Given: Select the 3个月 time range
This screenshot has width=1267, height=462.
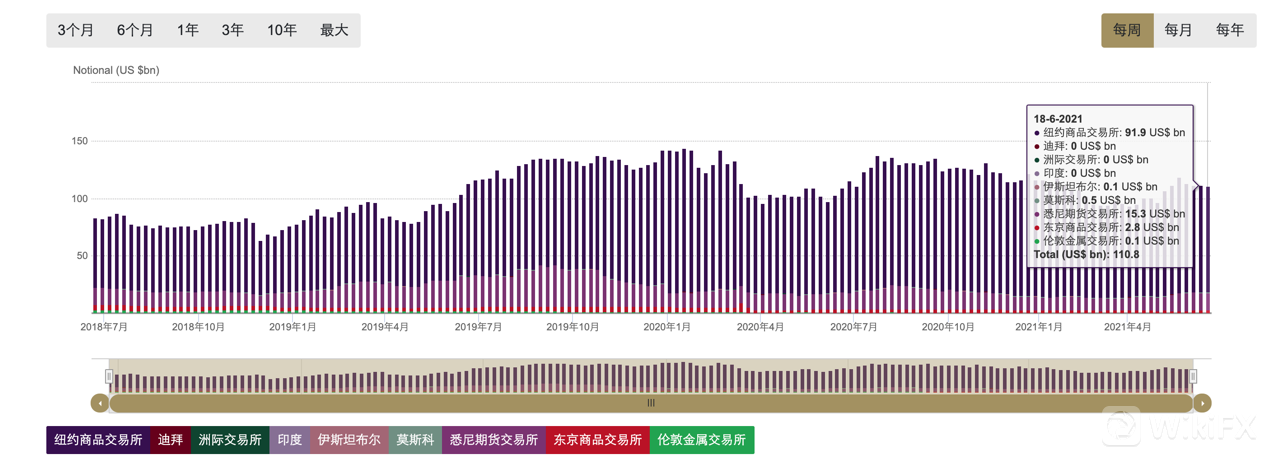Looking at the screenshot, I should (x=76, y=30).
